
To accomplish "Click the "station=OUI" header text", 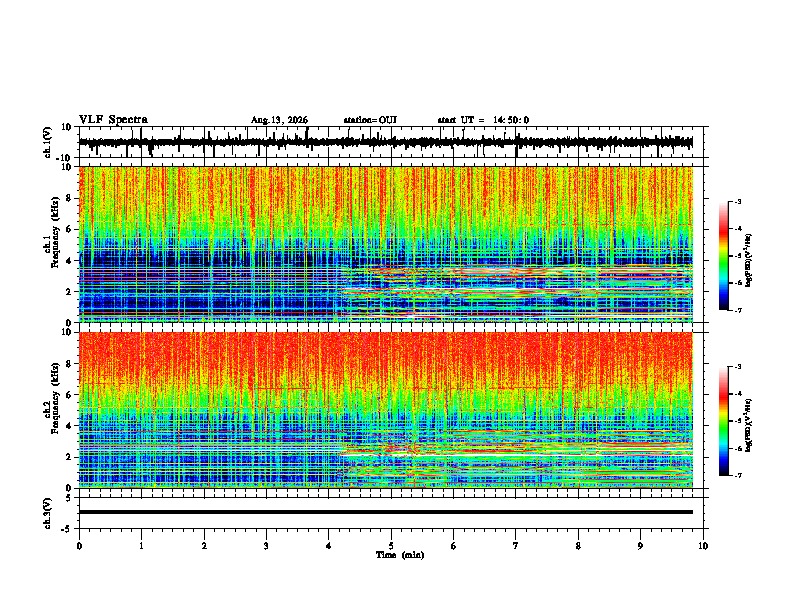I will tap(370, 120).
